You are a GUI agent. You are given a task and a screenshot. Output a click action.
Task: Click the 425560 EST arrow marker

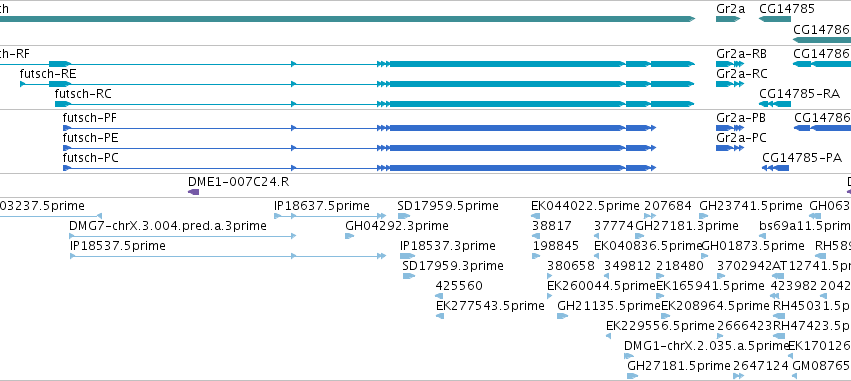click(x=439, y=296)
